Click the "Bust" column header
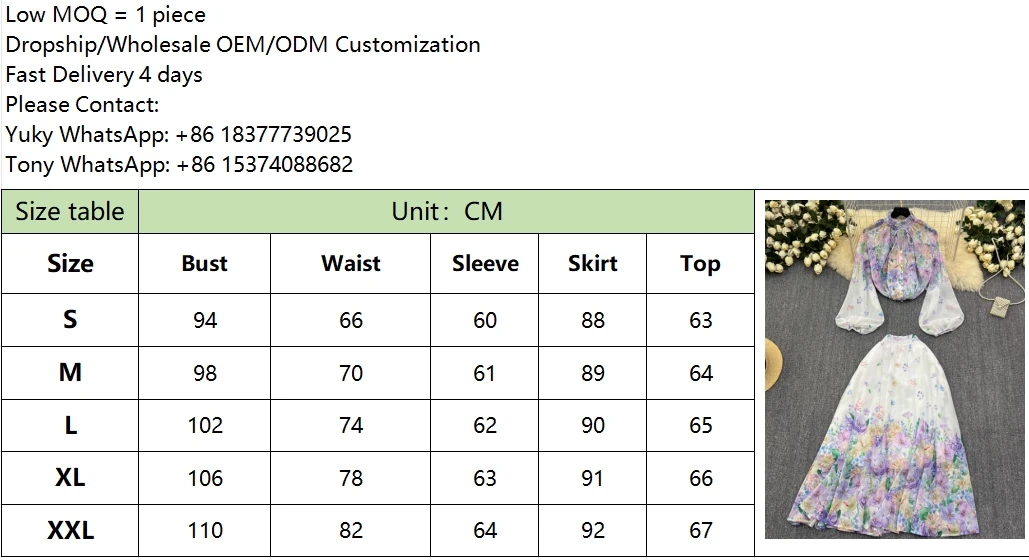The image size is (1029, 560). 205,264
